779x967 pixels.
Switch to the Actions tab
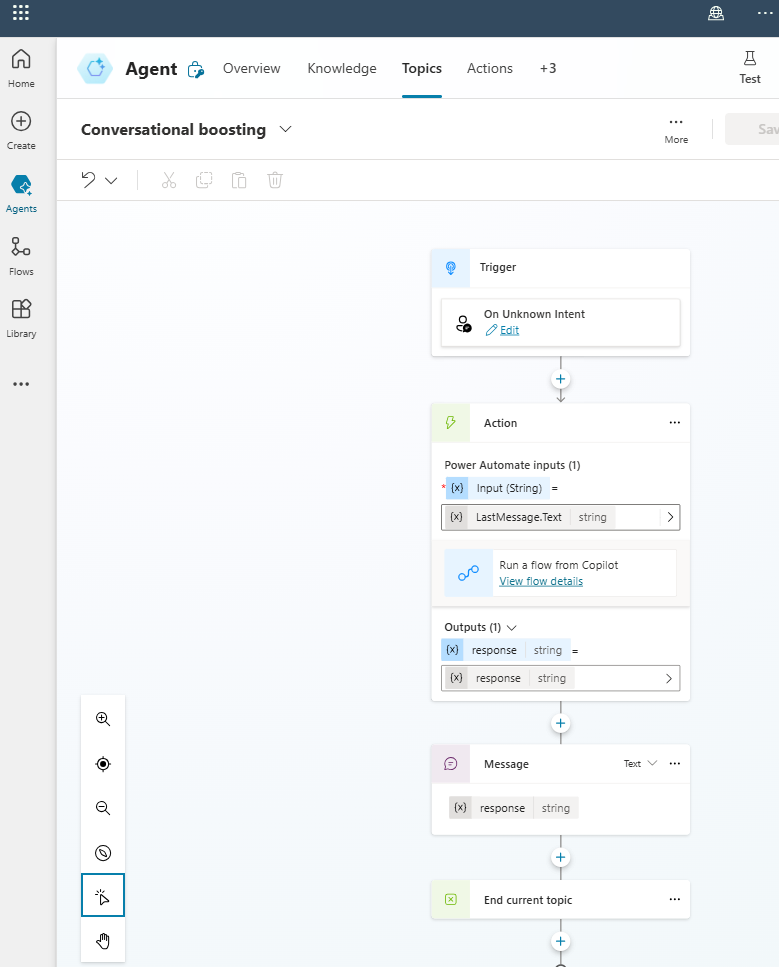click(x=490, y=68)
